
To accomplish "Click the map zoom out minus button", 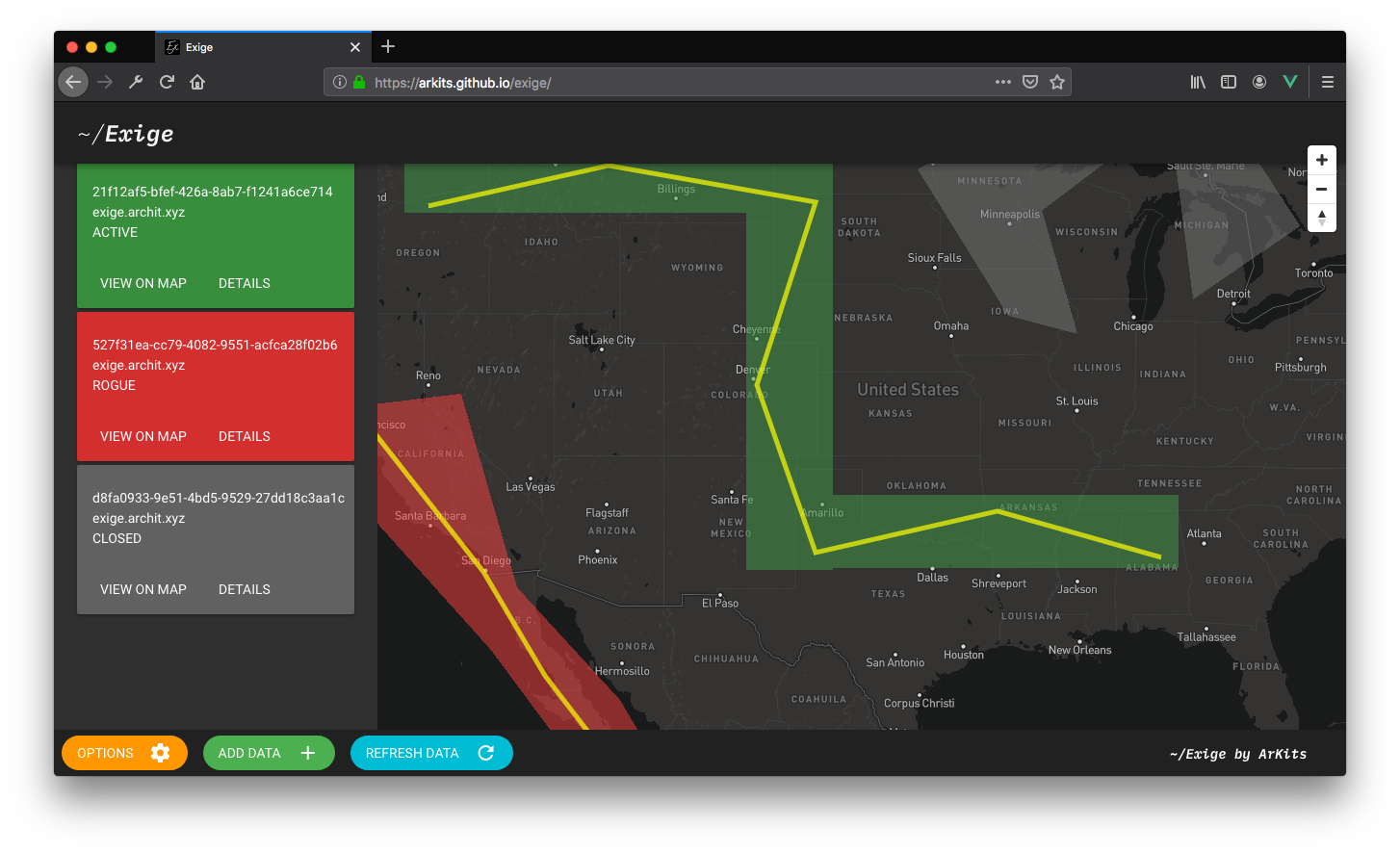I will (x=1321, y=189).
